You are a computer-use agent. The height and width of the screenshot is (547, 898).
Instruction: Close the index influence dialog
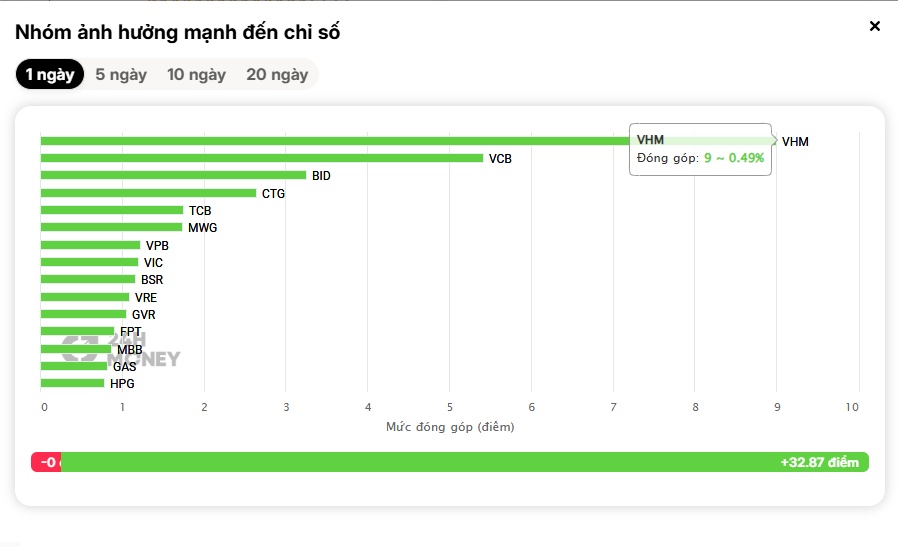[875, 26]
